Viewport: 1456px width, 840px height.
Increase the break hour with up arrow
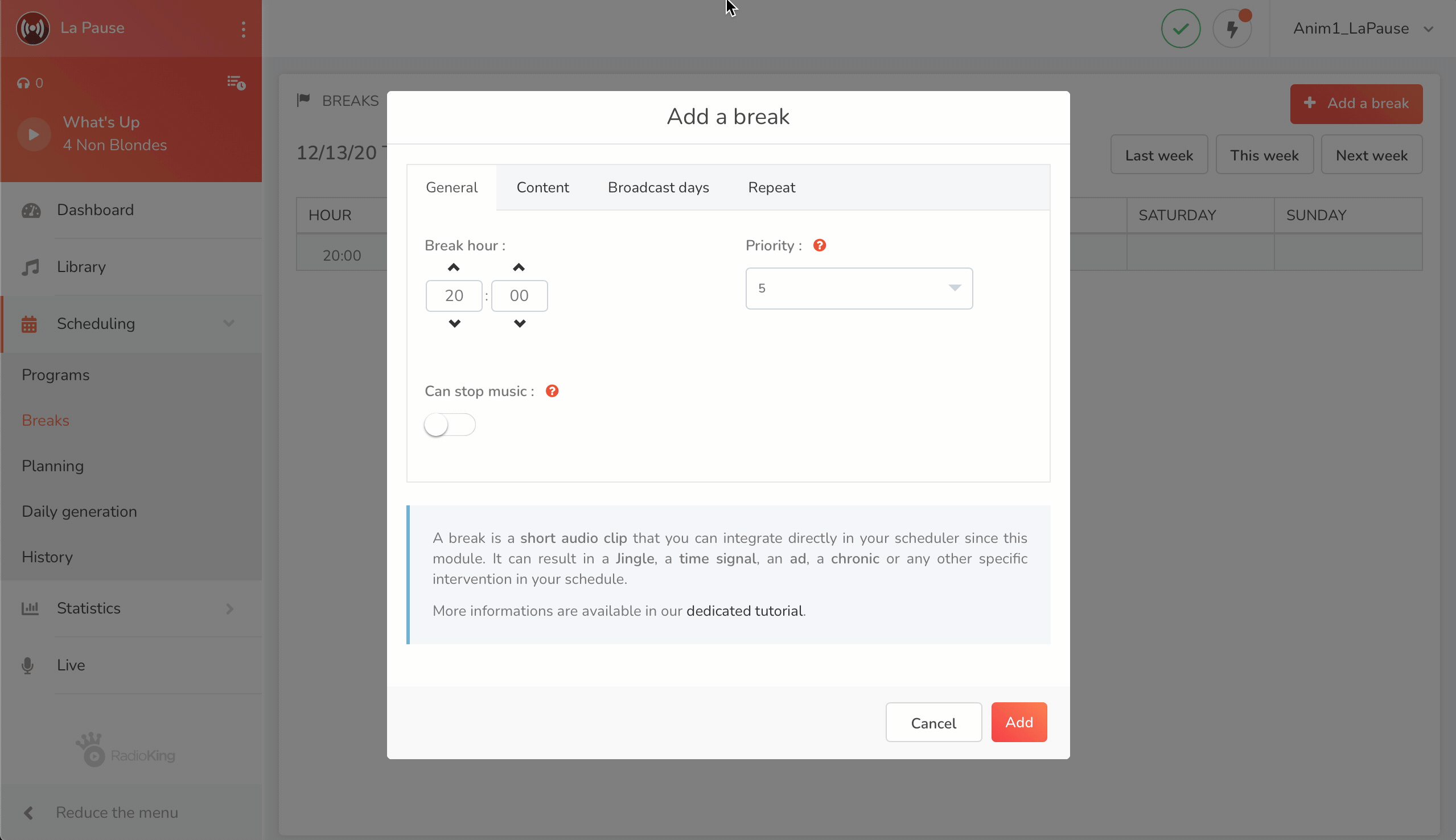[454, 267]
